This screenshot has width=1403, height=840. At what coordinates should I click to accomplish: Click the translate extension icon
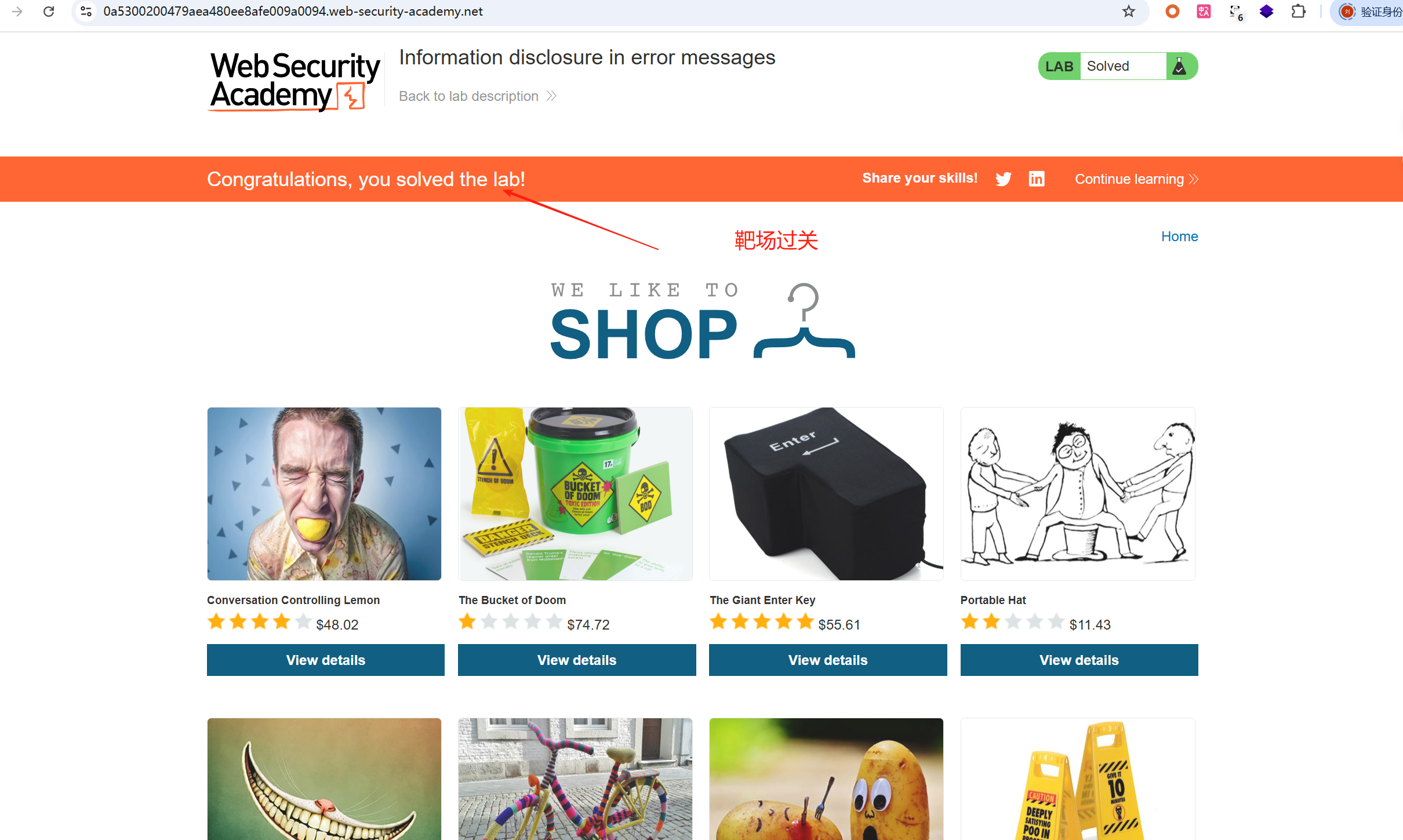tap(1204, 12)
